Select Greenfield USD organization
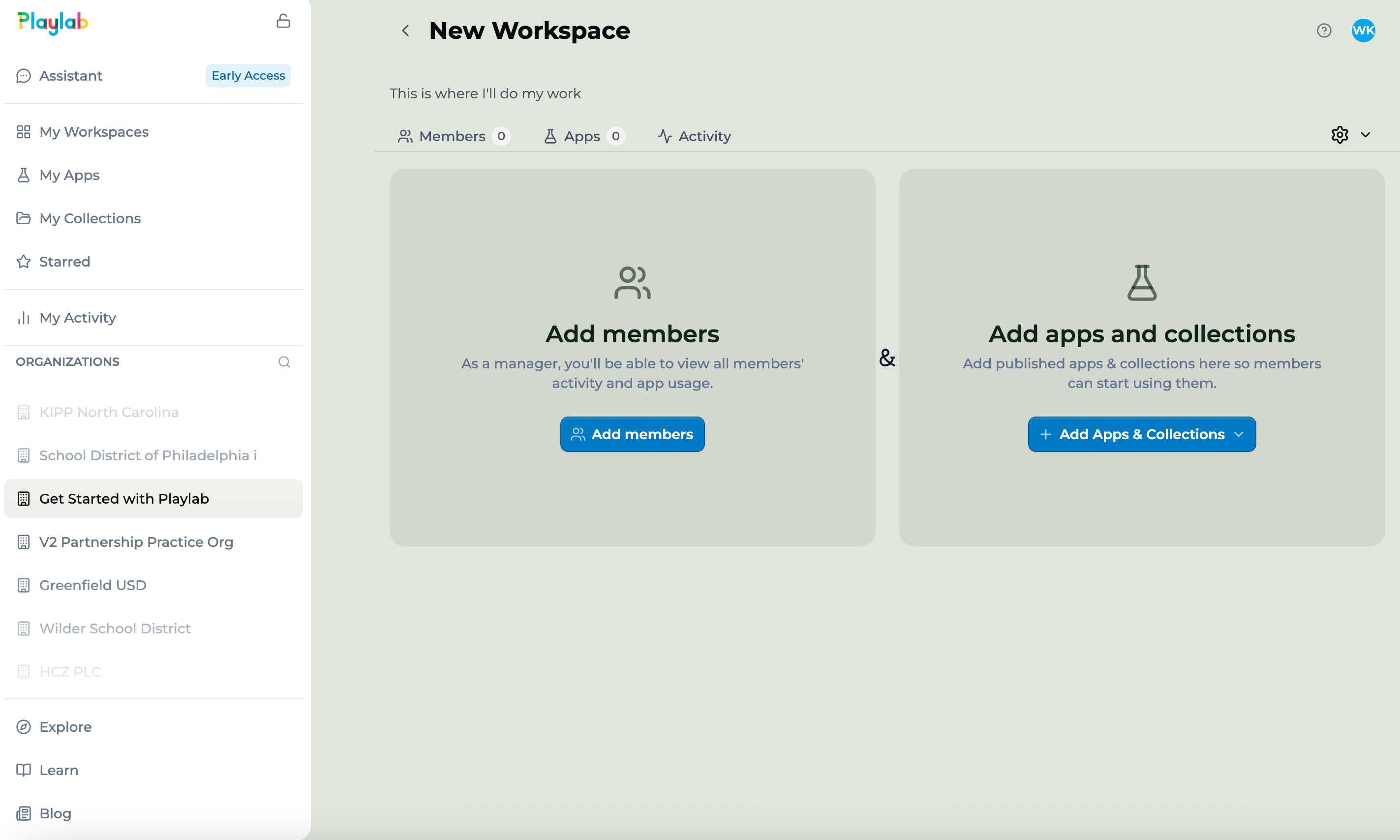The height and width of the screenshot is (840, 1400). tap(153, 585)
